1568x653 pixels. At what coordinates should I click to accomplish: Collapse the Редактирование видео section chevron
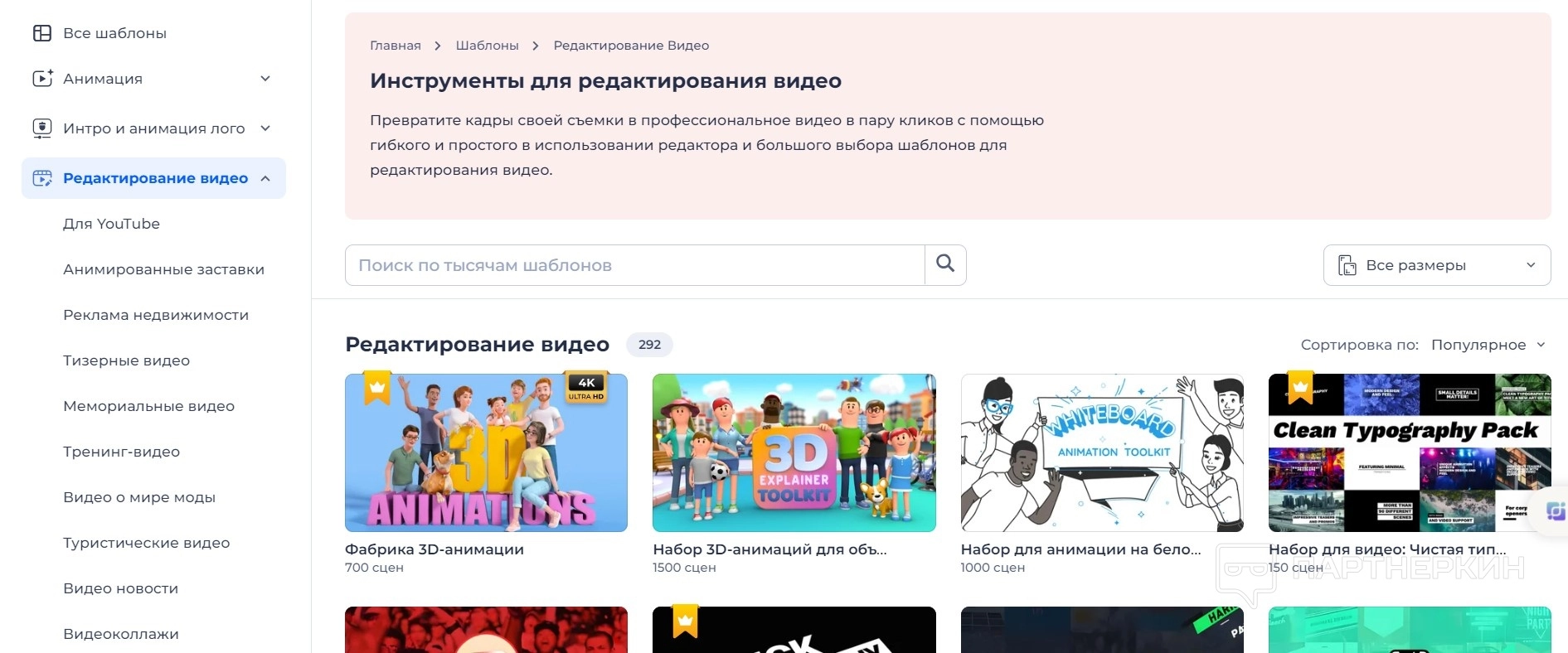tap(265, 178)
